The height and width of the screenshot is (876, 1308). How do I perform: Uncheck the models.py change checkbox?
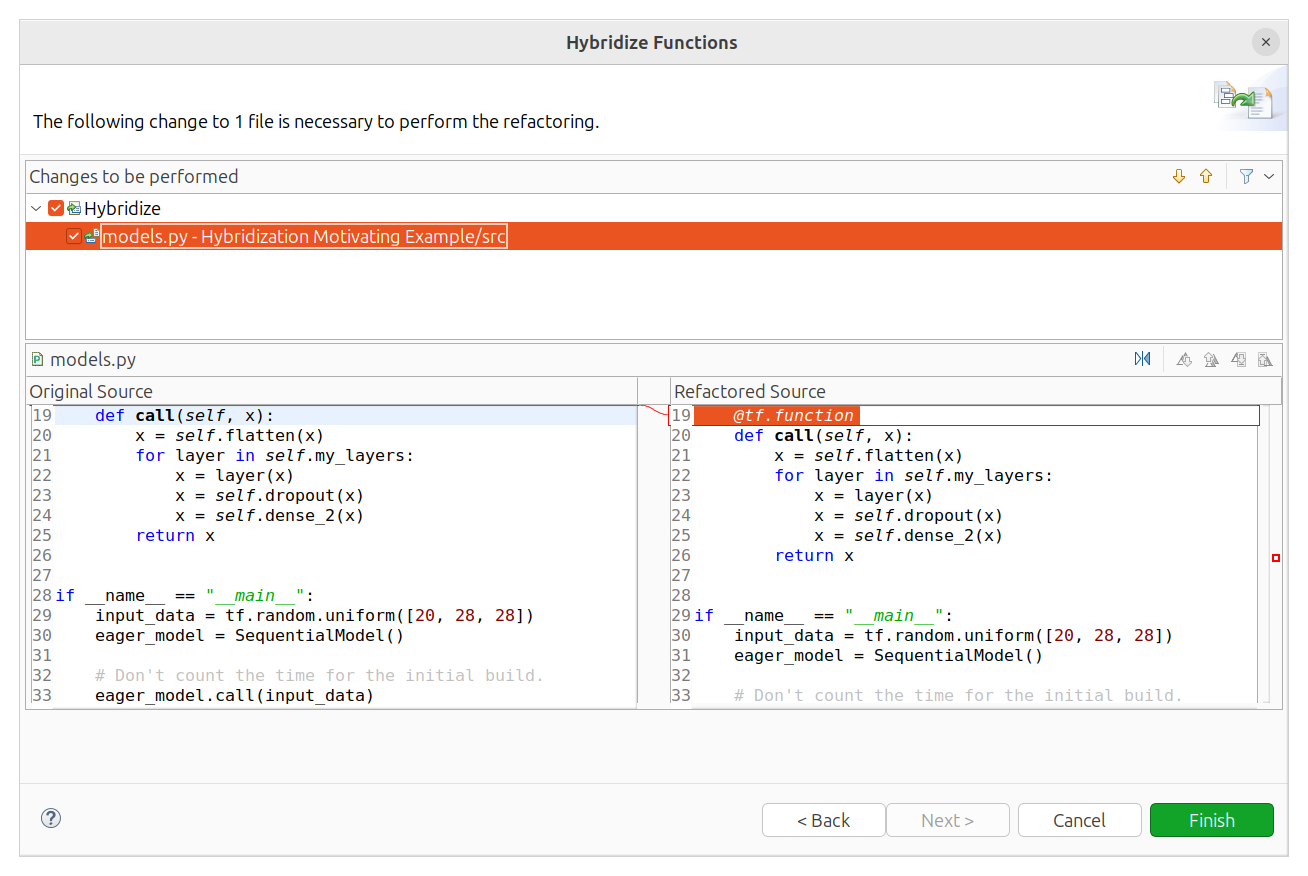[73, 236]
